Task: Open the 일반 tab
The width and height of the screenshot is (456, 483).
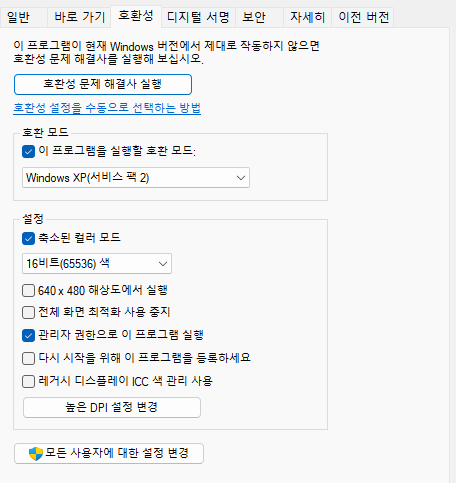Action: [23, 17]
